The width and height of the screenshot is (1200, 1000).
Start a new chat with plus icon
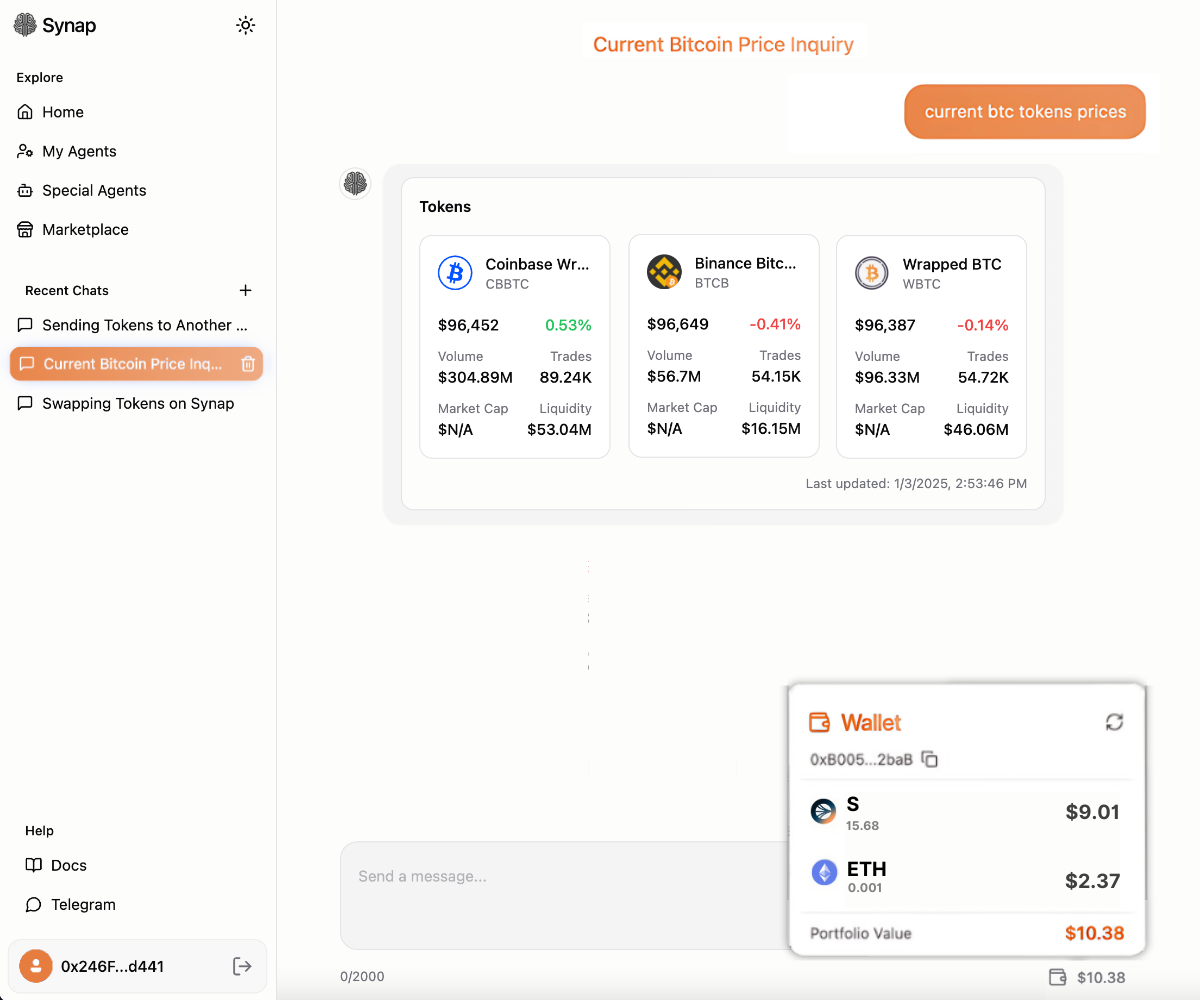246,290
